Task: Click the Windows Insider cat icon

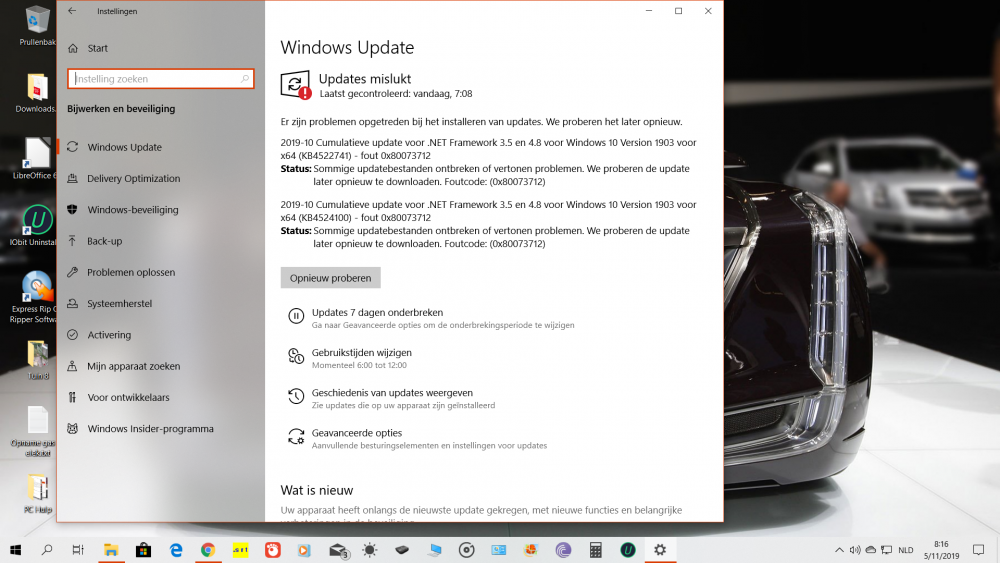Action: tap(73, 428)
